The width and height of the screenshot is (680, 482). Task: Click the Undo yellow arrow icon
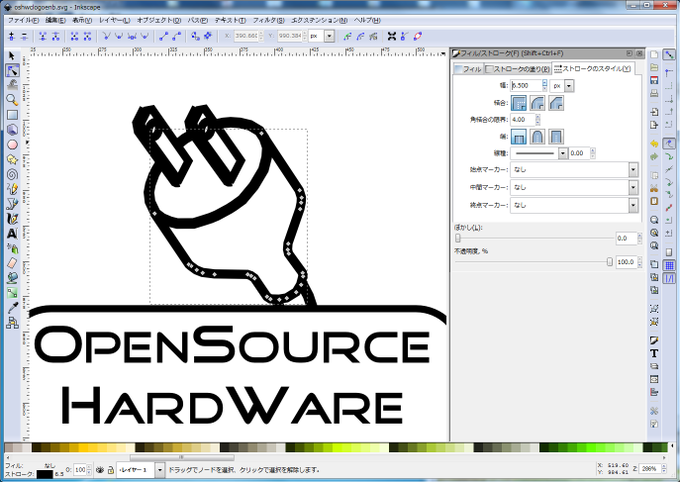coord(654,144)
